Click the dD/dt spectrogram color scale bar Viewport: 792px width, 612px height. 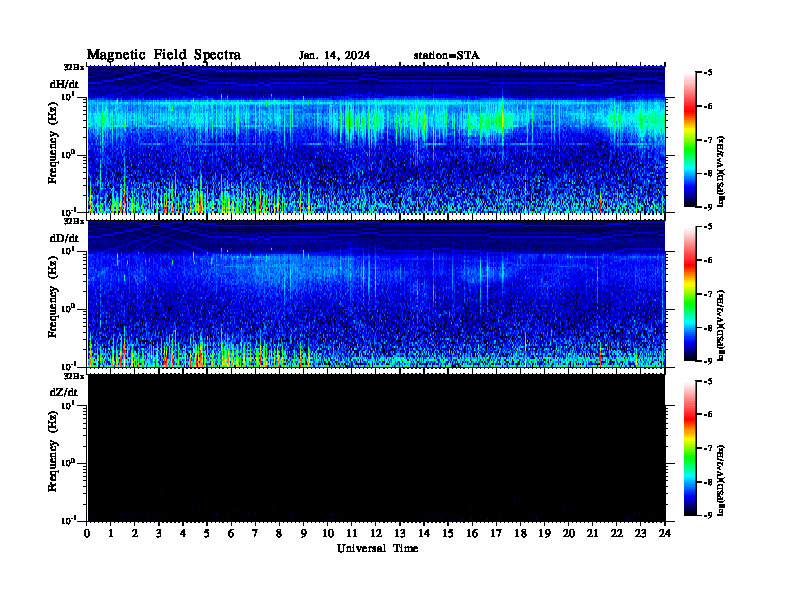[689, 294]
